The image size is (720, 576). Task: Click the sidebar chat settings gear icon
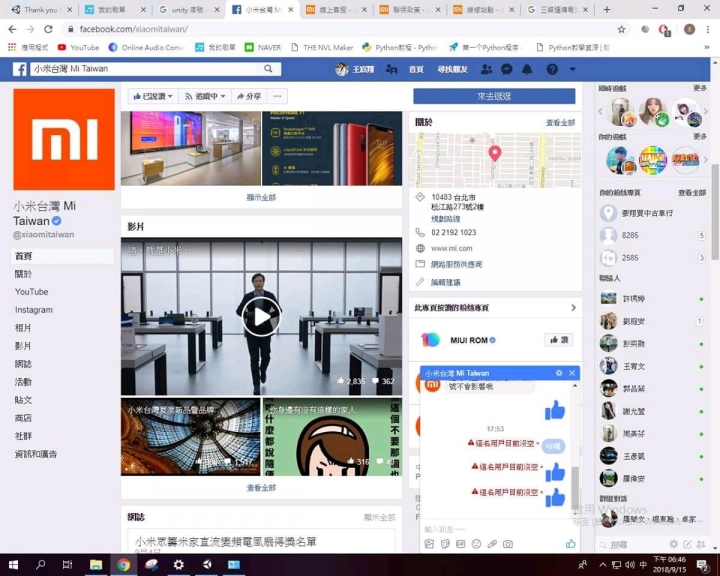tap(673, 544)
